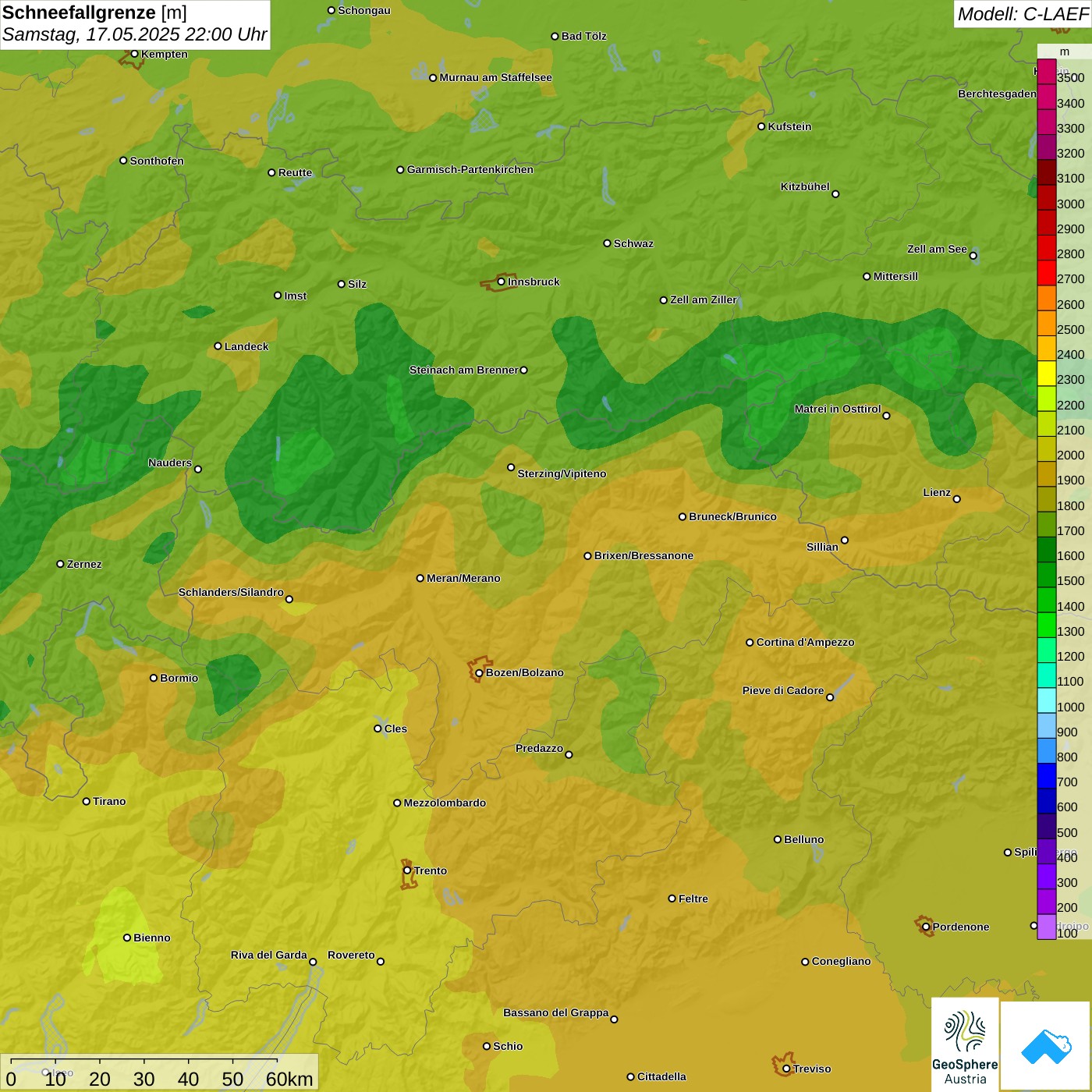Screen dimensions: 1092x1092
Task: Click the Berchtesgaden label
Action: coord(998,94)
